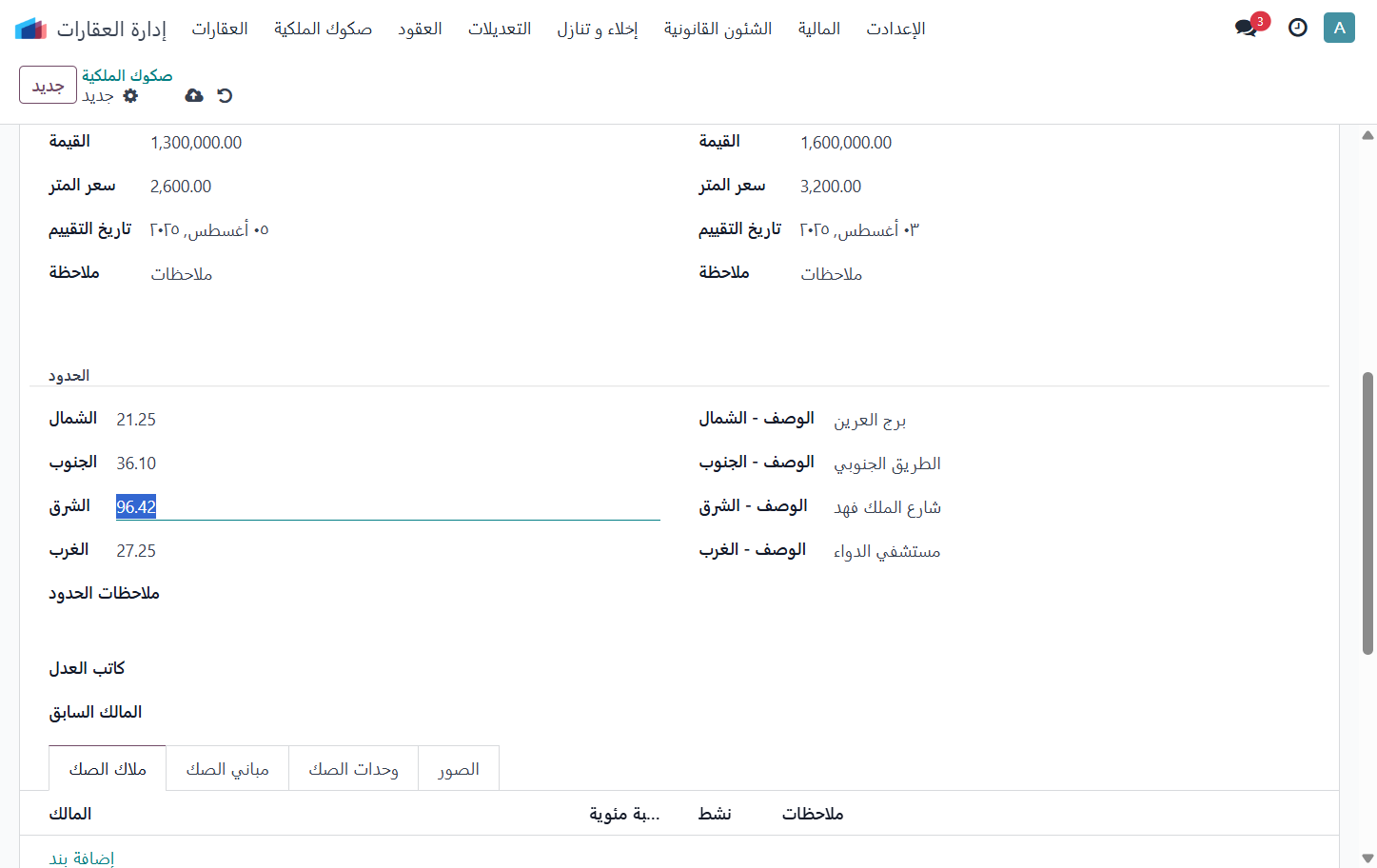Click the date field ٠٥ أغسطس, ٢٠٢٥
Viewport: 1377px width, 868px height.
pyautogui.click(x=209, y=230)
